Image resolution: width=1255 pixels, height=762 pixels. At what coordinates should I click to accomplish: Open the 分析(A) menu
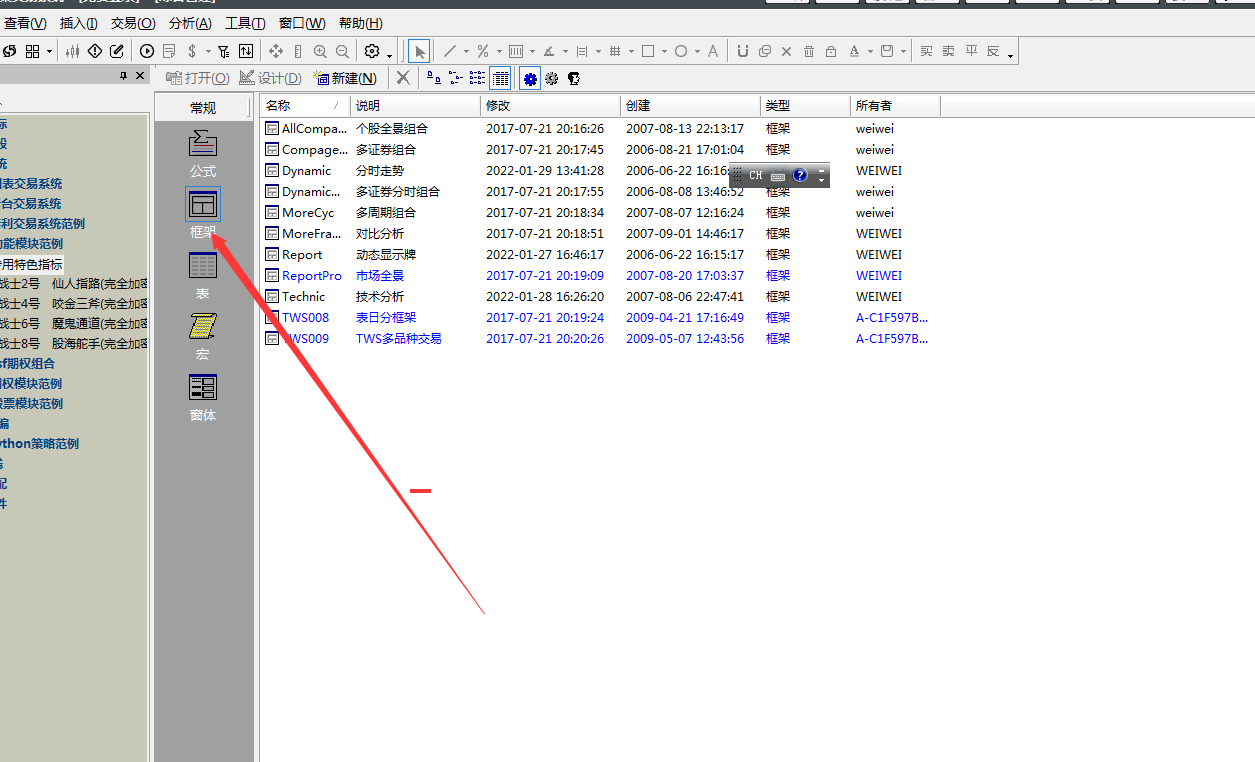point(190,23)
